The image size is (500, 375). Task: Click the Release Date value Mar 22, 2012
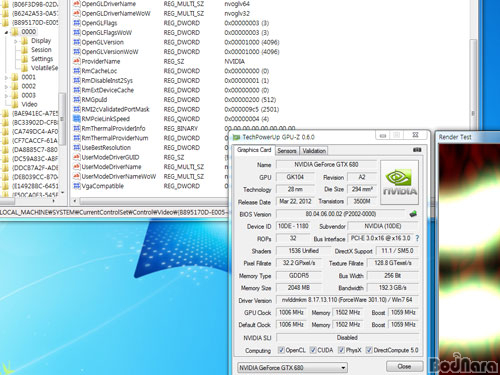click(295, 201)
